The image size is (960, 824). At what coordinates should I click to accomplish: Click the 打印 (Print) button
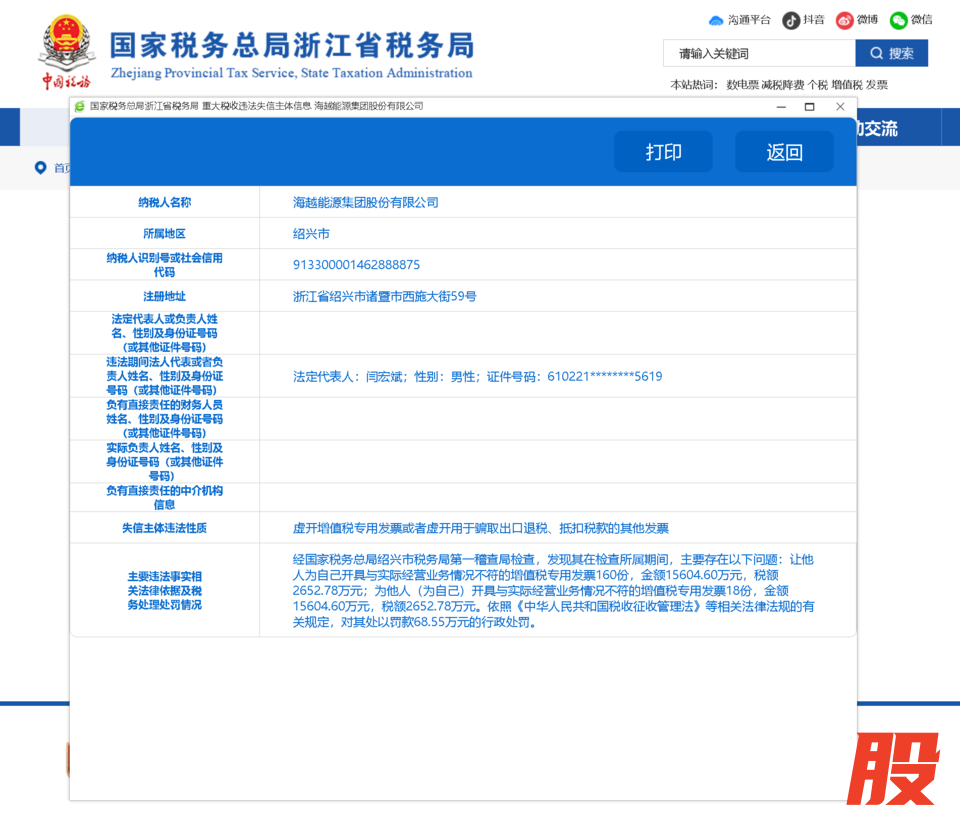pyautogui.click(x=663, y=152)
